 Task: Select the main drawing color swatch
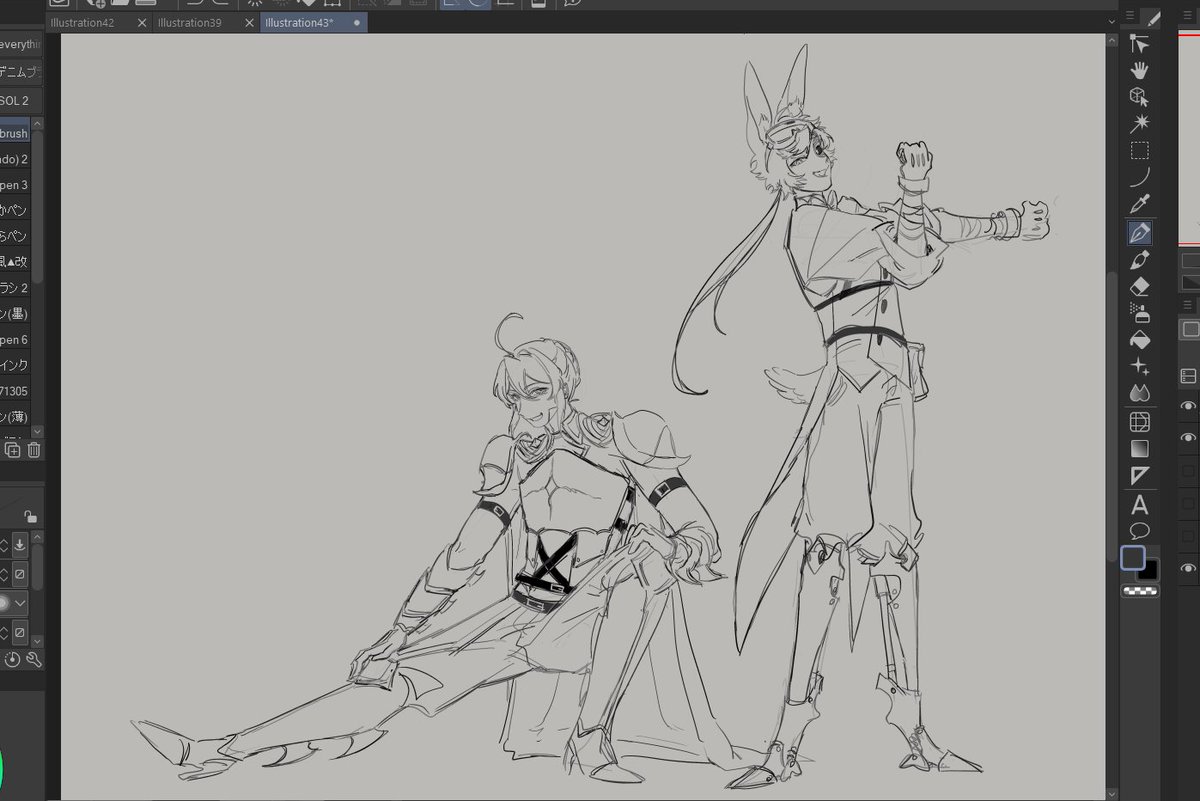coord(1133,559)
